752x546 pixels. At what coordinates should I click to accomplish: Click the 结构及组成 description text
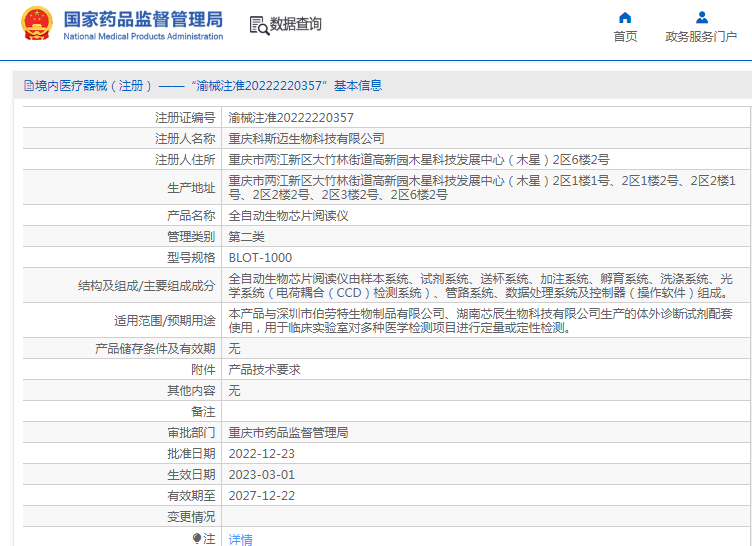coord(481,286)
